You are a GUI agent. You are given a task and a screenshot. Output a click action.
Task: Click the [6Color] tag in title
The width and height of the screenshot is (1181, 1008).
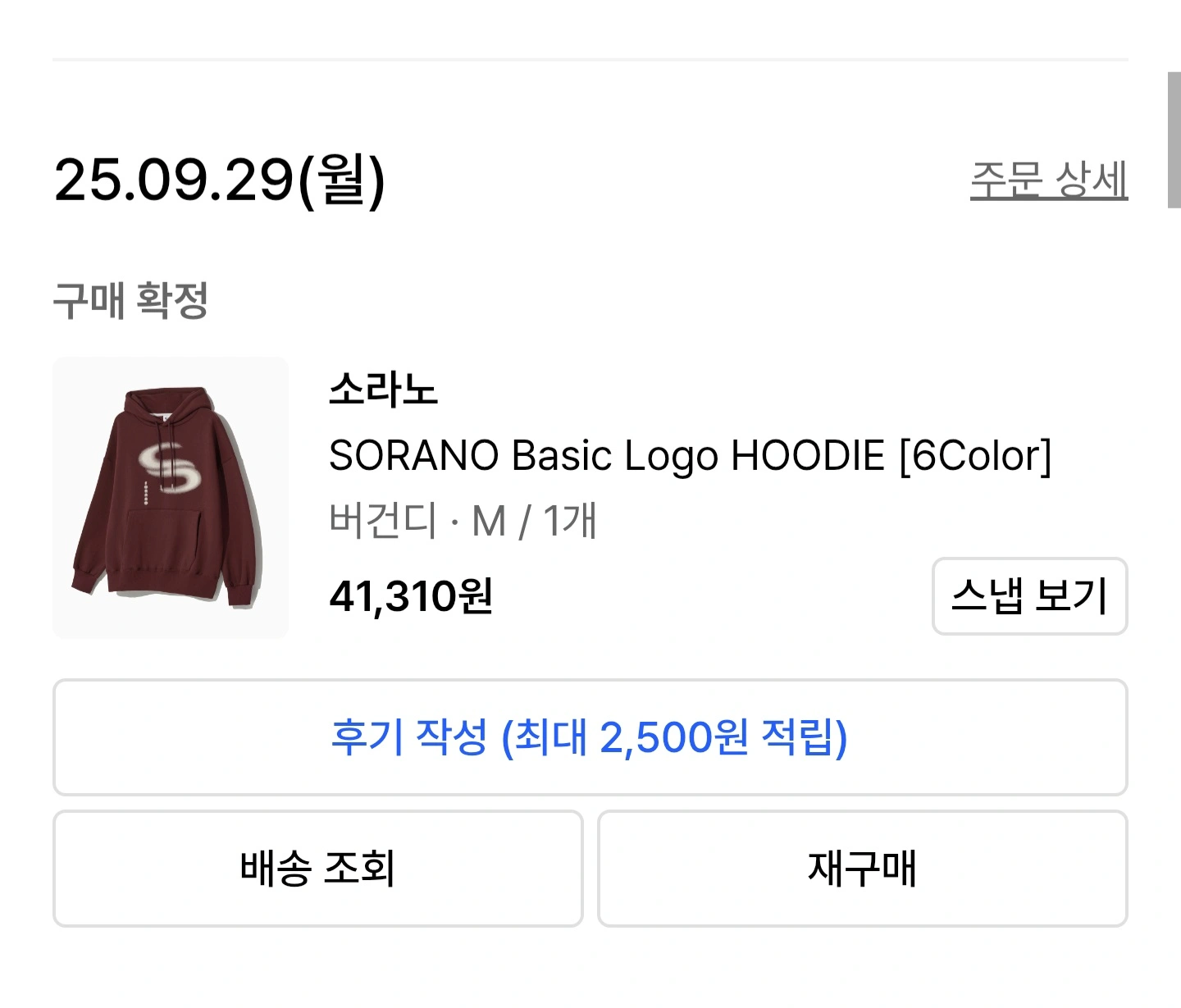pos(975,456)
